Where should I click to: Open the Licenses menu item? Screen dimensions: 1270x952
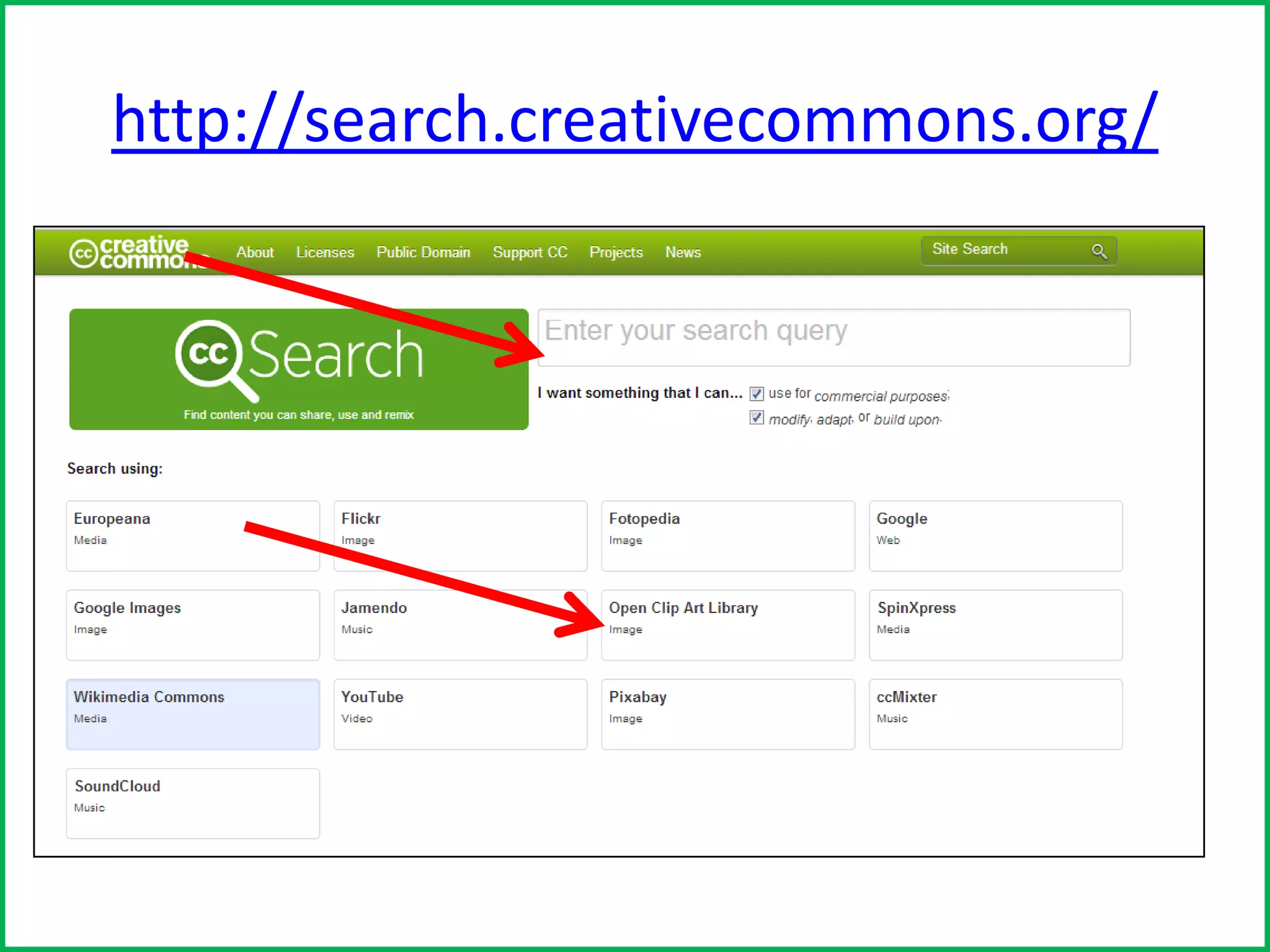coord(325,252)
